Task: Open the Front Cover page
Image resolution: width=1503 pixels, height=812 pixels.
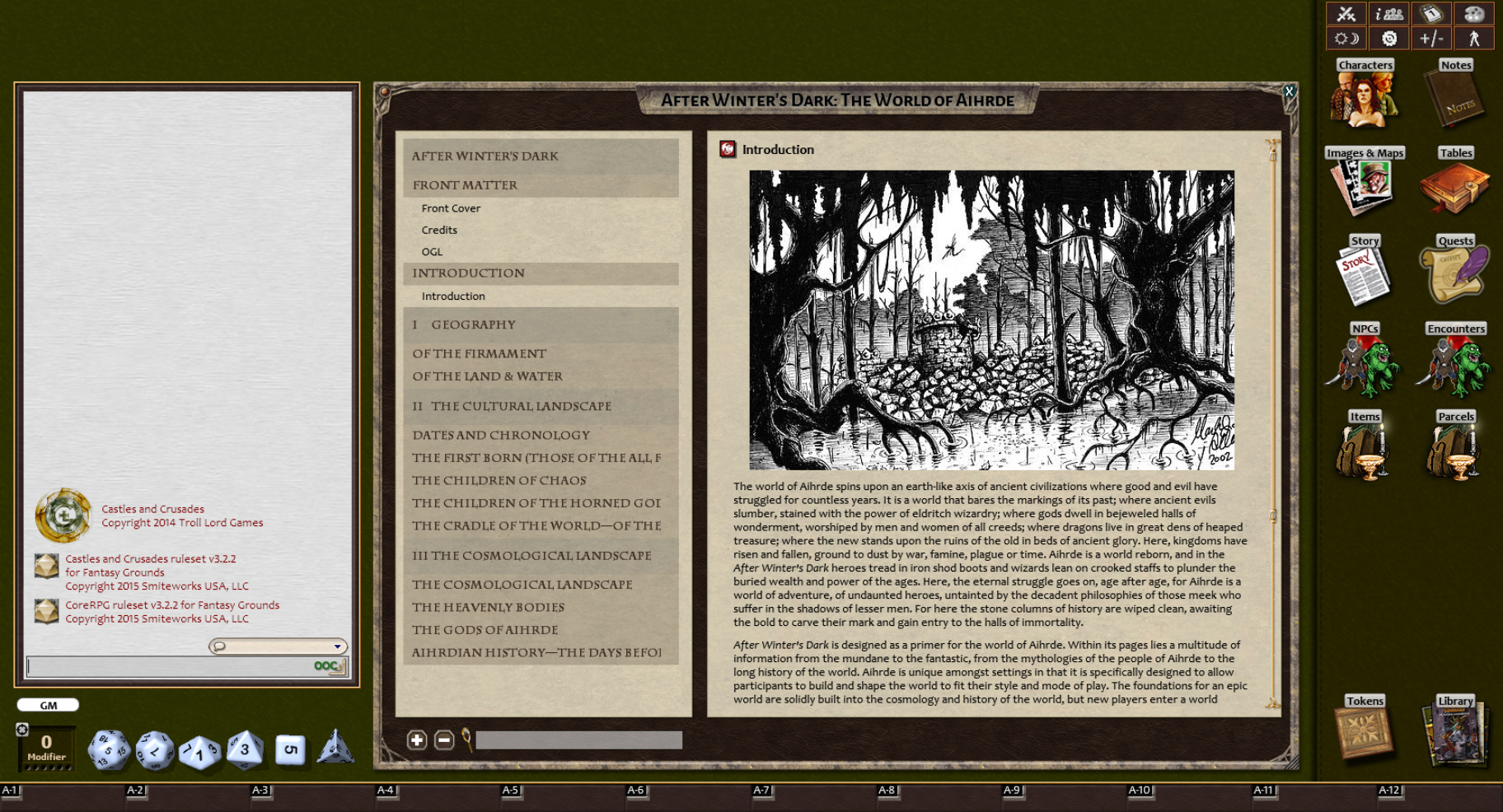Action: pos(451,208)
